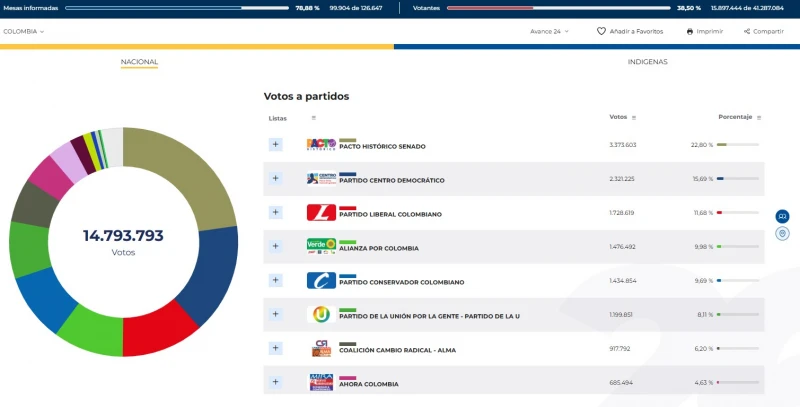The width and height of the screenshot is (800, 407).
Task: Click the Cambio Radical - ALMA coalition logo
Action: [321, 348]
